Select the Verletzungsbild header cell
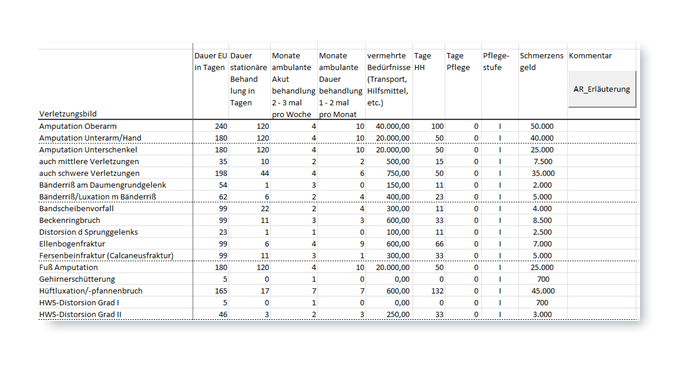 pyautogui.click(x=68, y=114)
